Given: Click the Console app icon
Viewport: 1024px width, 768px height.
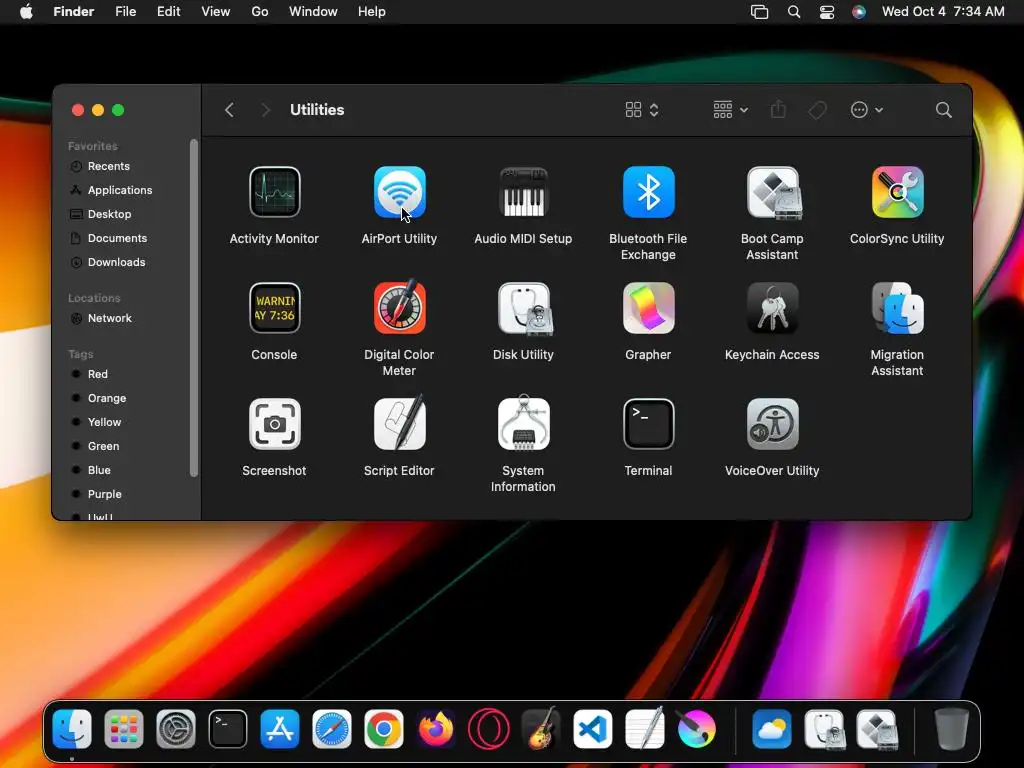Looking at the screenshot, I should (274, 308).
